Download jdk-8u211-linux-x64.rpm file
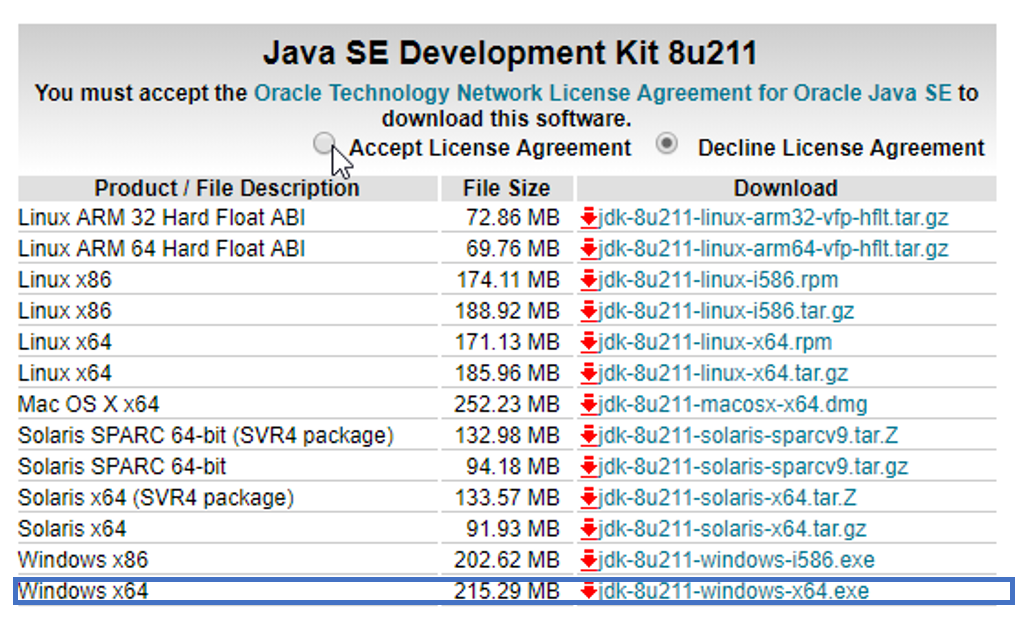The image size is (1015, 628). [715, 342]
